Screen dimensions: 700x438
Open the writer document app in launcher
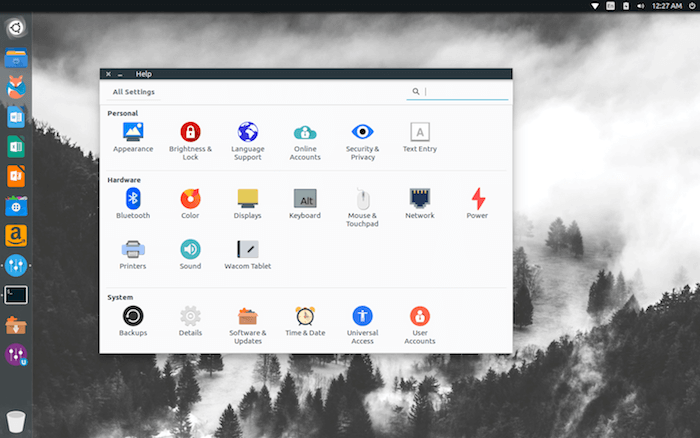[x=16, y=117]
